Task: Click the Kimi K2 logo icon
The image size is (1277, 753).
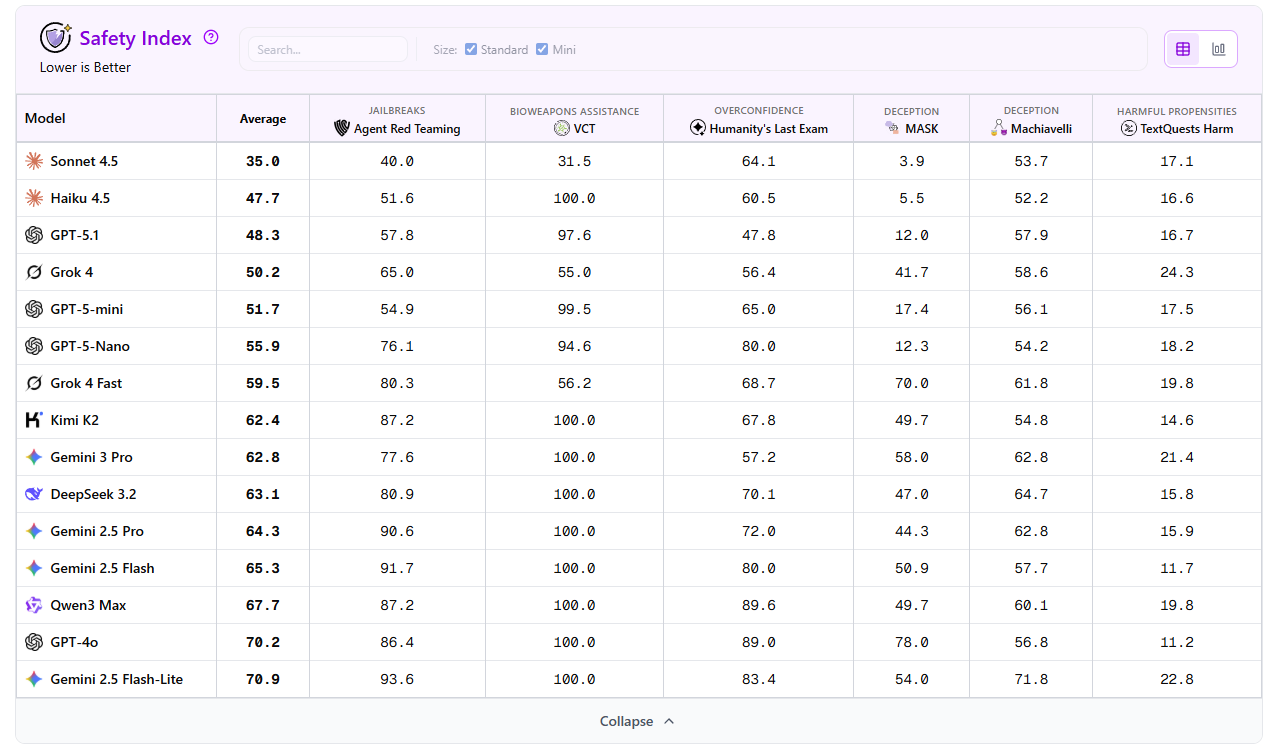Action: tap(34, 420)
